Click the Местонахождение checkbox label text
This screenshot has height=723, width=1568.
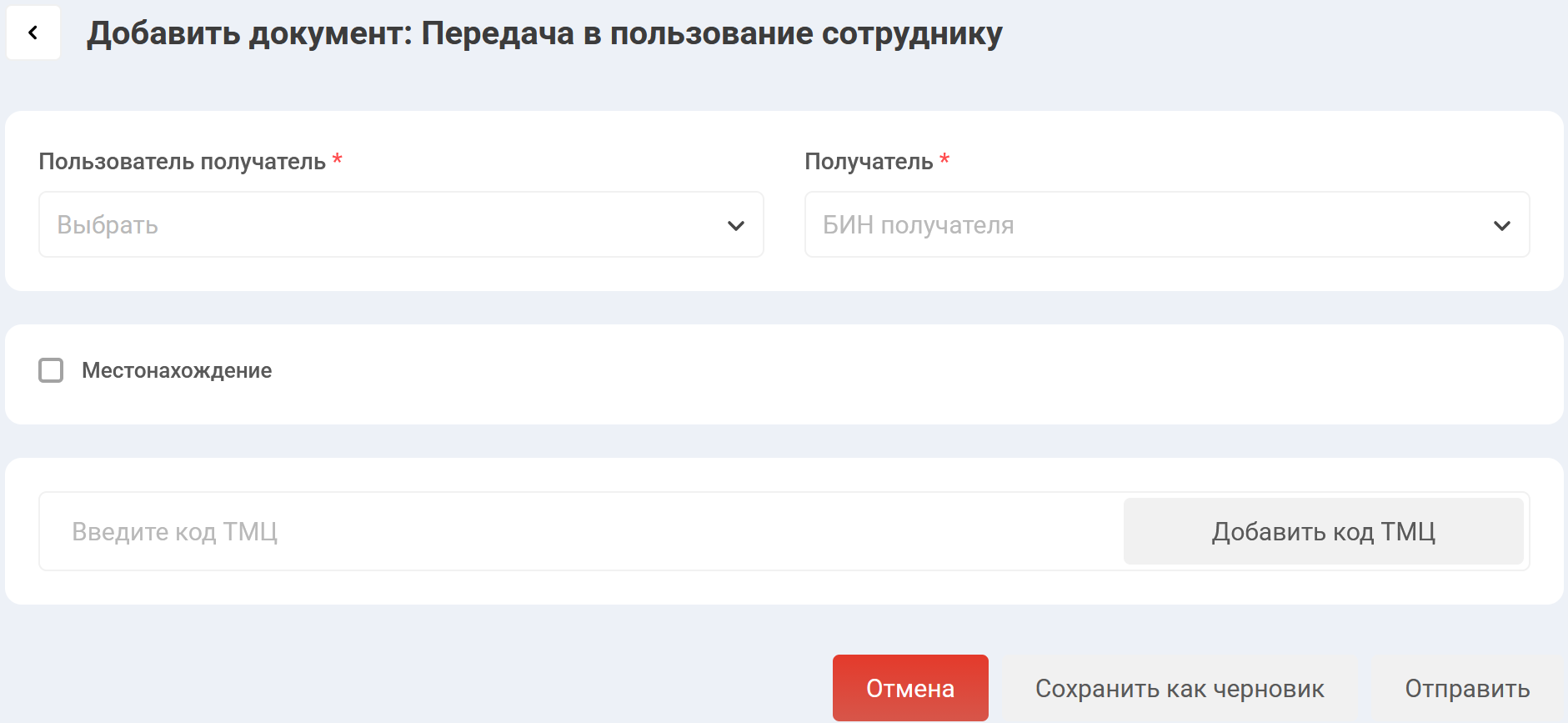(x=177, y=370)
